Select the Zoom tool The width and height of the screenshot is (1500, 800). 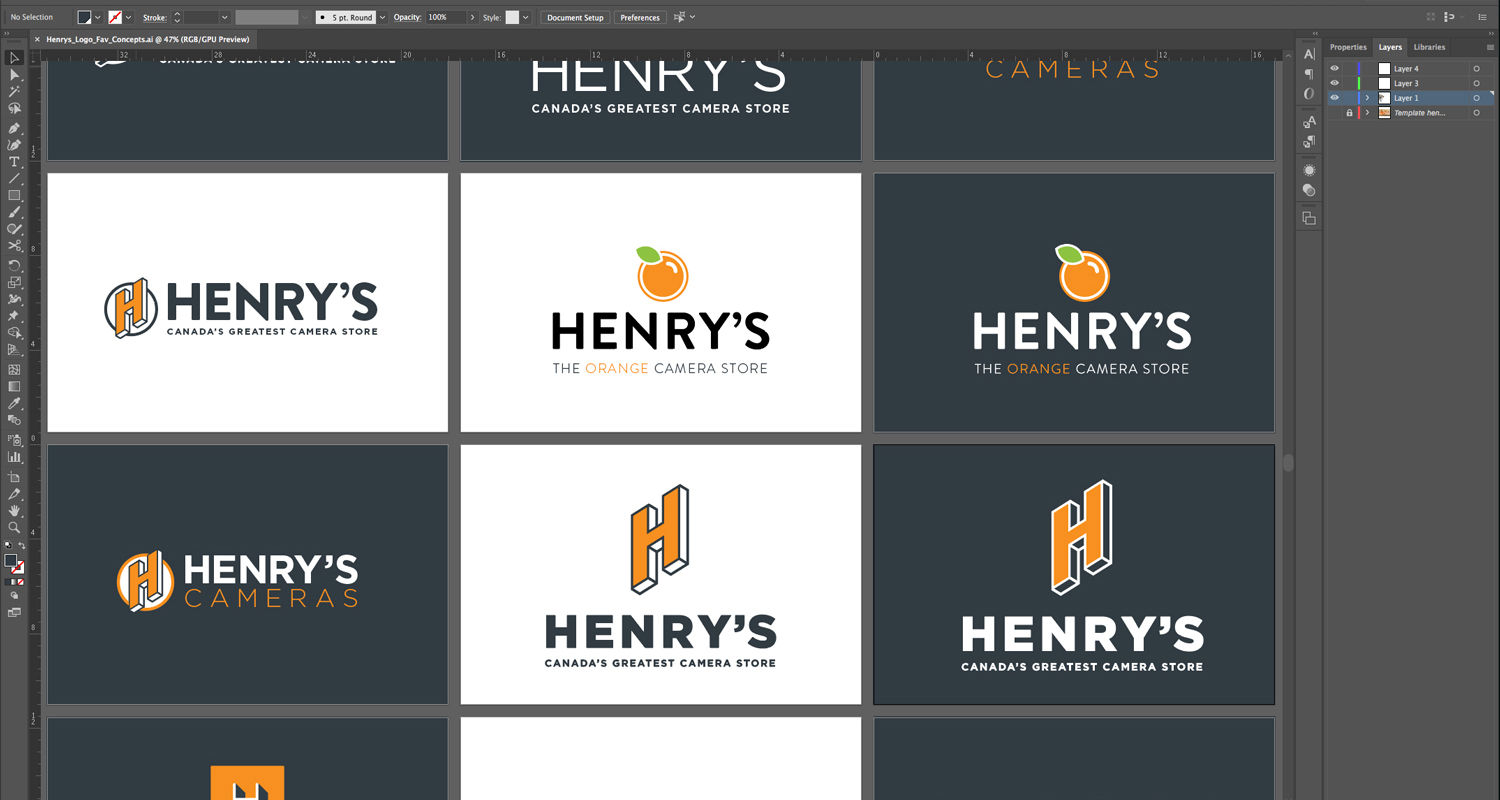[x=14, y=528]
